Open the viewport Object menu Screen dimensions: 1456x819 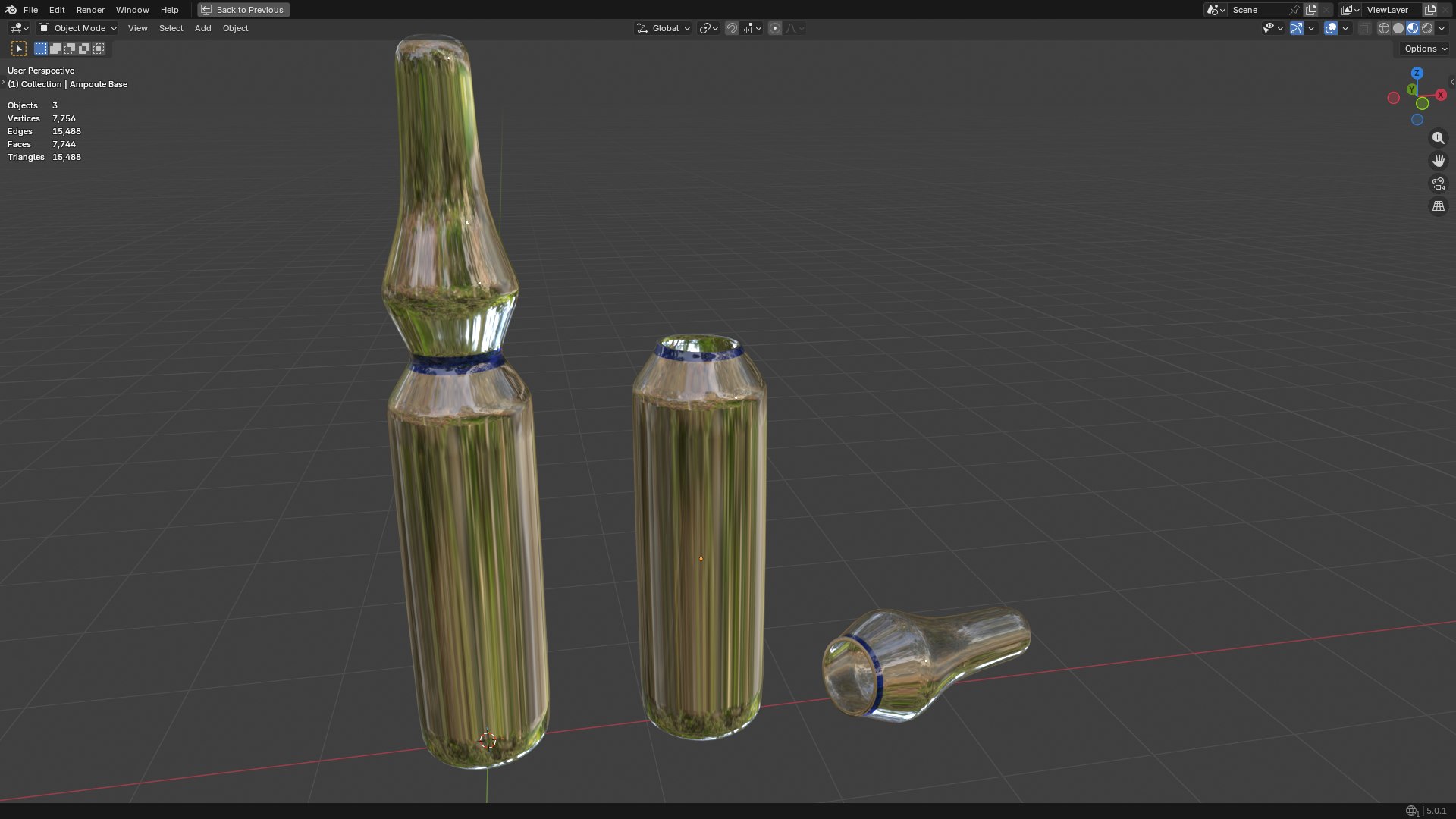(x=235, y=28)
